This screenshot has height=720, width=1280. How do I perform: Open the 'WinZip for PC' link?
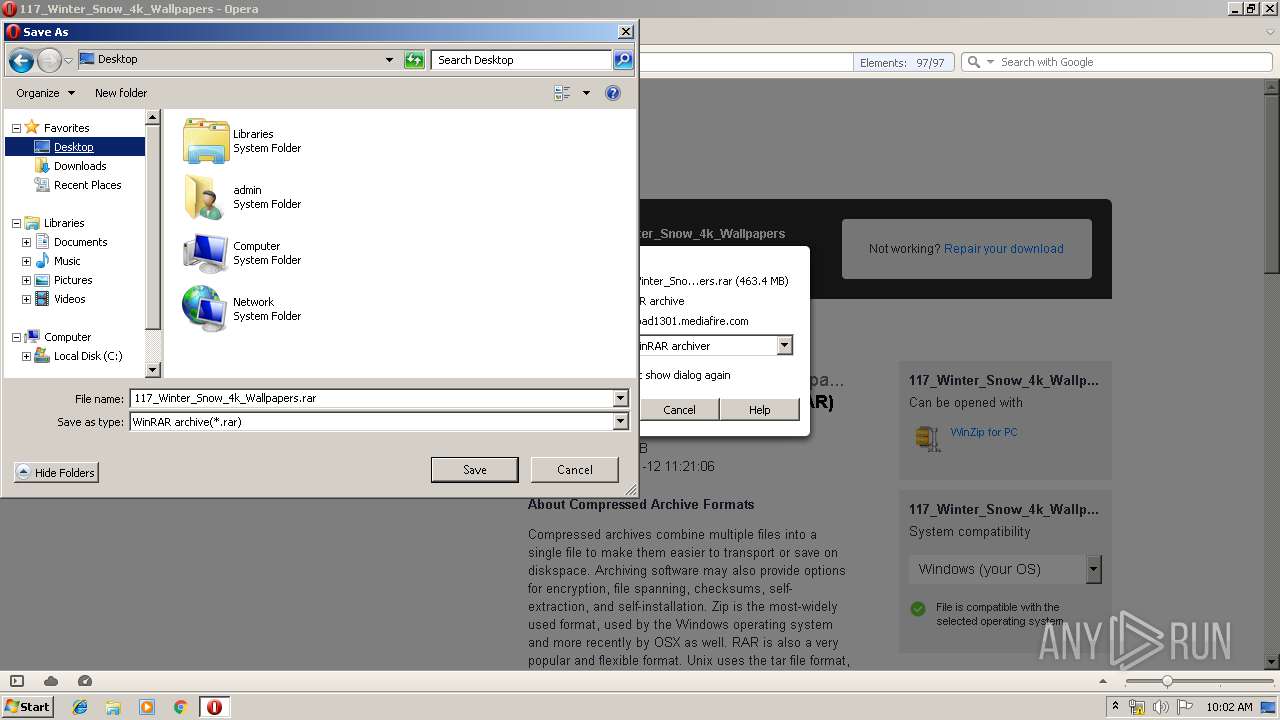tap(984, 433)
